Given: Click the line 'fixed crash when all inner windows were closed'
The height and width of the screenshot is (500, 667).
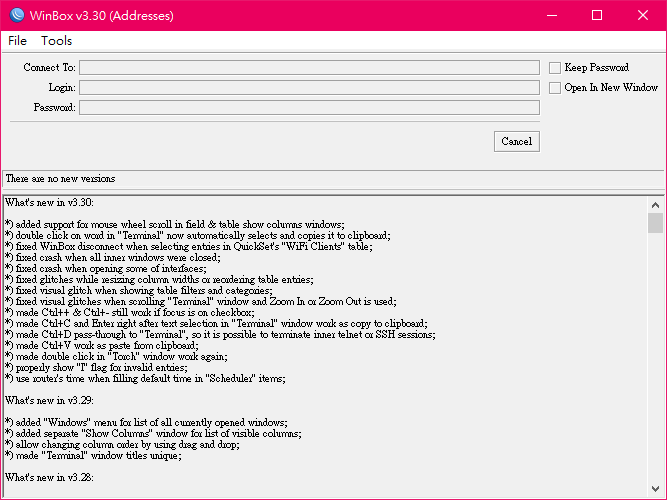Looking at the screenshot, I should [113, 257].
